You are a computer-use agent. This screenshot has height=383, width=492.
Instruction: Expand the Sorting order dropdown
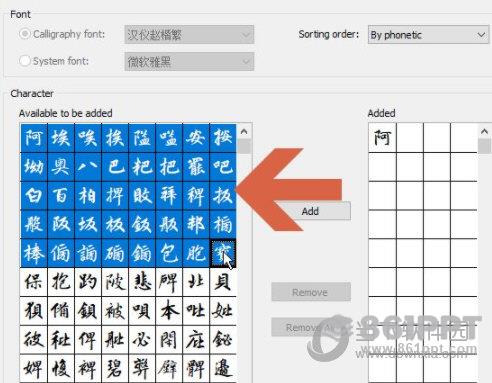click(x=428, y=35)
